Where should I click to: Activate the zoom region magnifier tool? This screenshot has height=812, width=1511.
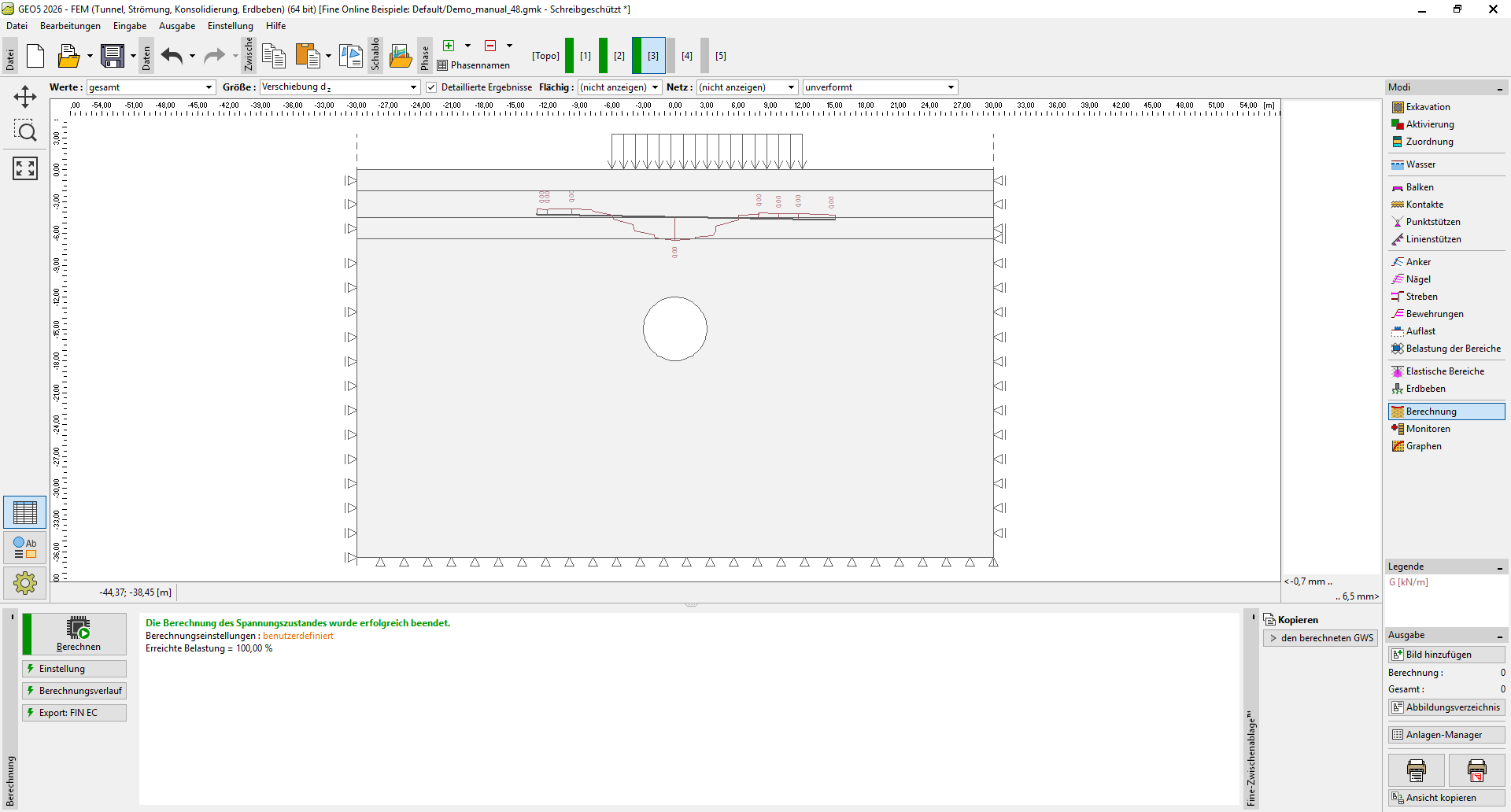(25, 131)
